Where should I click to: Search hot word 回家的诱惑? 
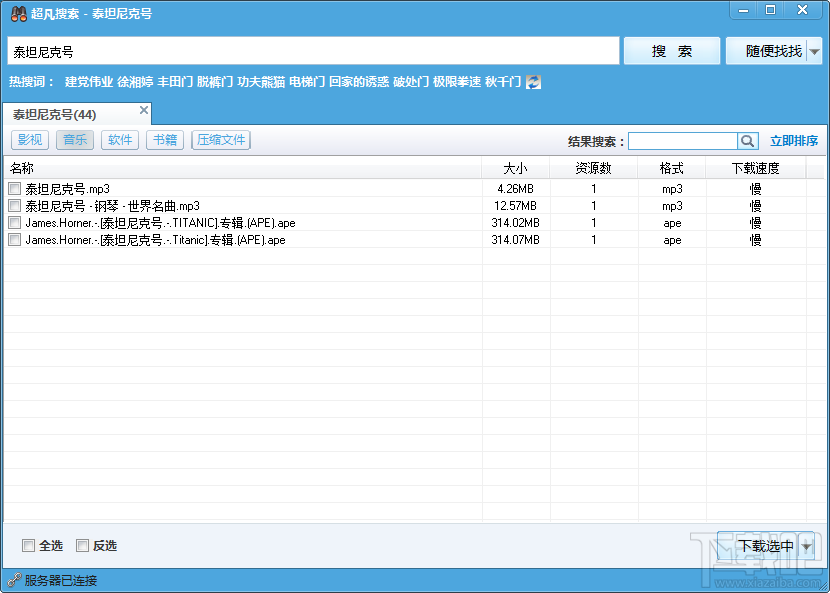(x=359, y=82)
